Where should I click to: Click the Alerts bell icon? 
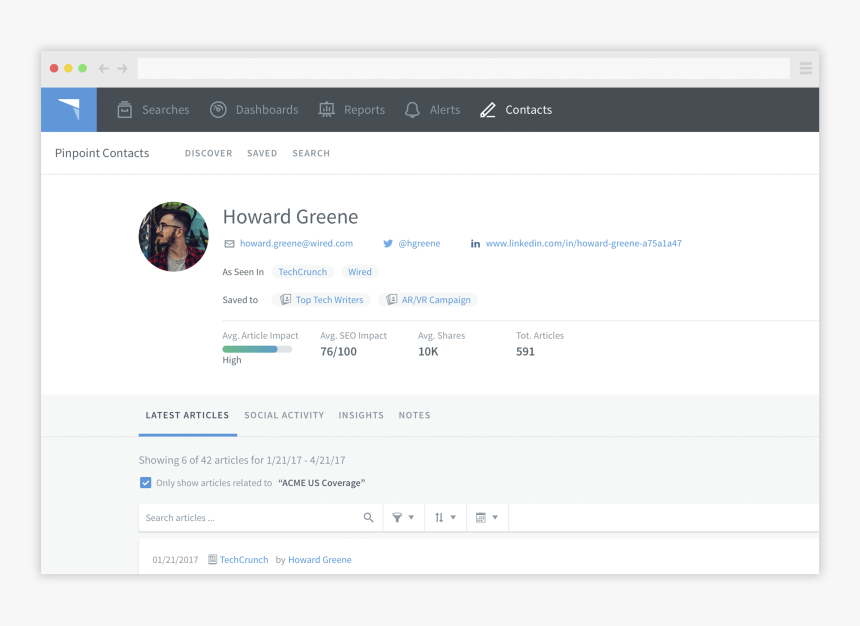[412, 110]
